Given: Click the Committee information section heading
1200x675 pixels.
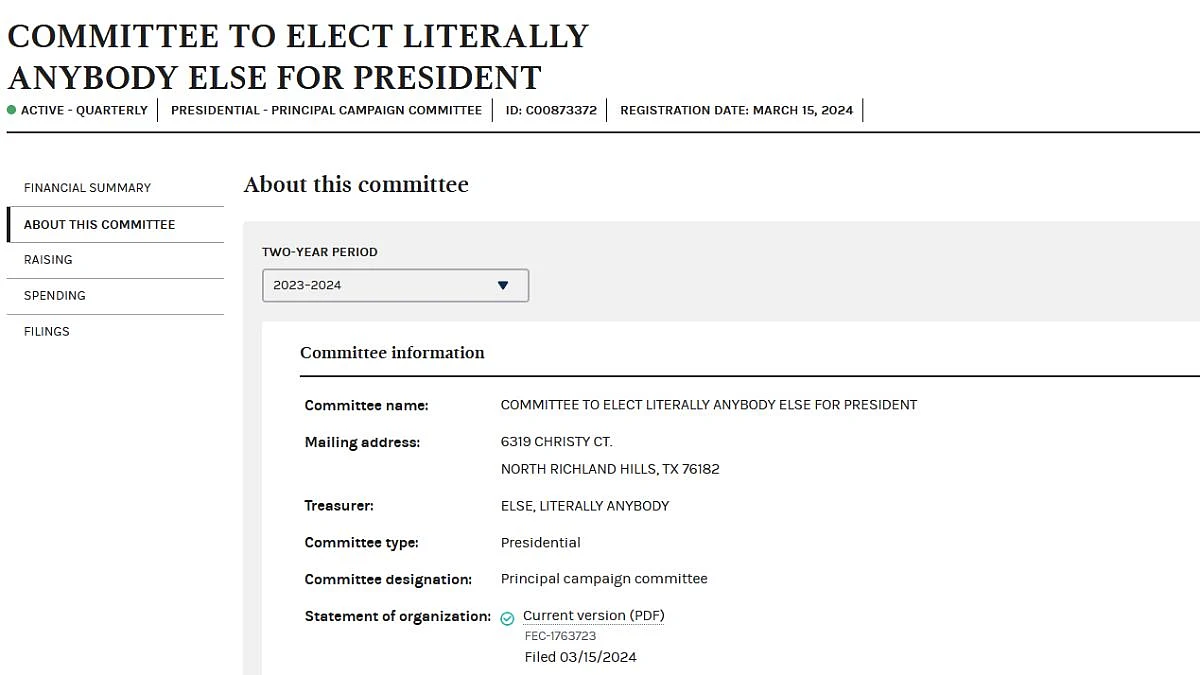Looking at the screenshot, I should [392, 353].
